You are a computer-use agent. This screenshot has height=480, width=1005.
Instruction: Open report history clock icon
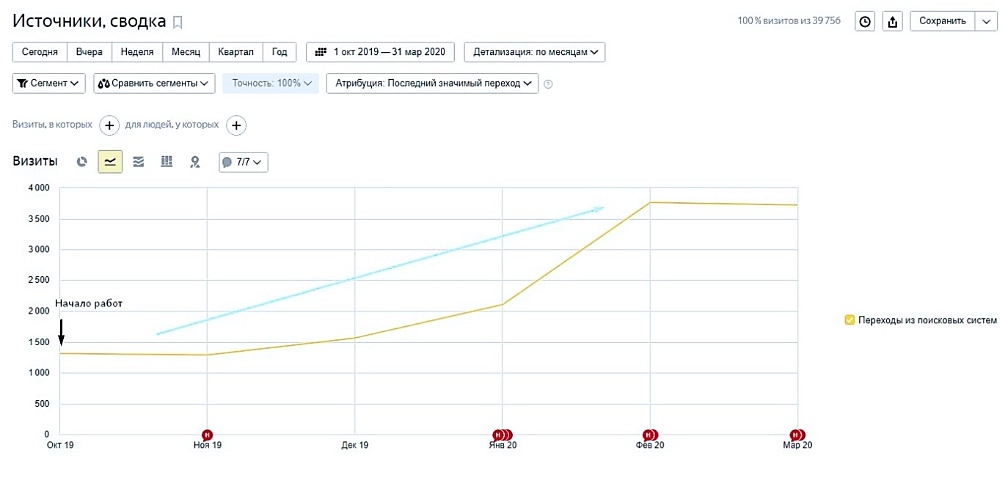click(x=865, y=21)
